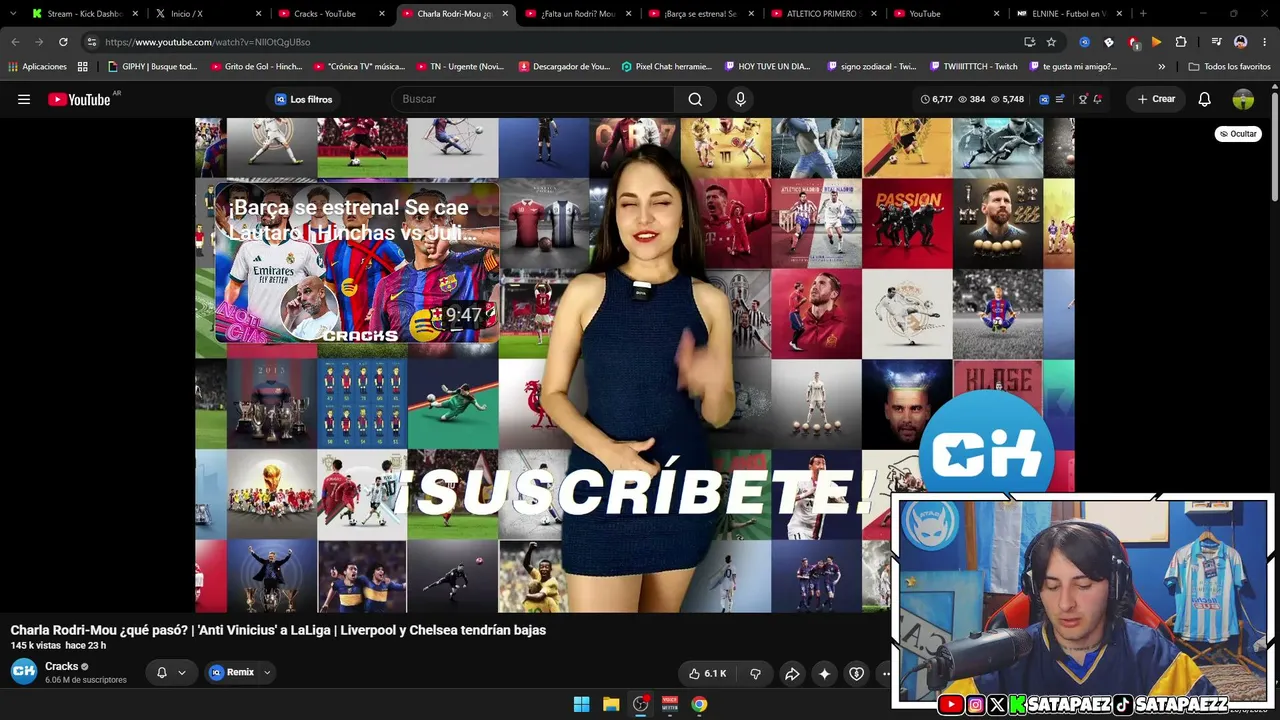1280x720 pixels.
Task: Open the Aplicaciones apps shortcut in bookmarks bar
Action: pos(37,67)
